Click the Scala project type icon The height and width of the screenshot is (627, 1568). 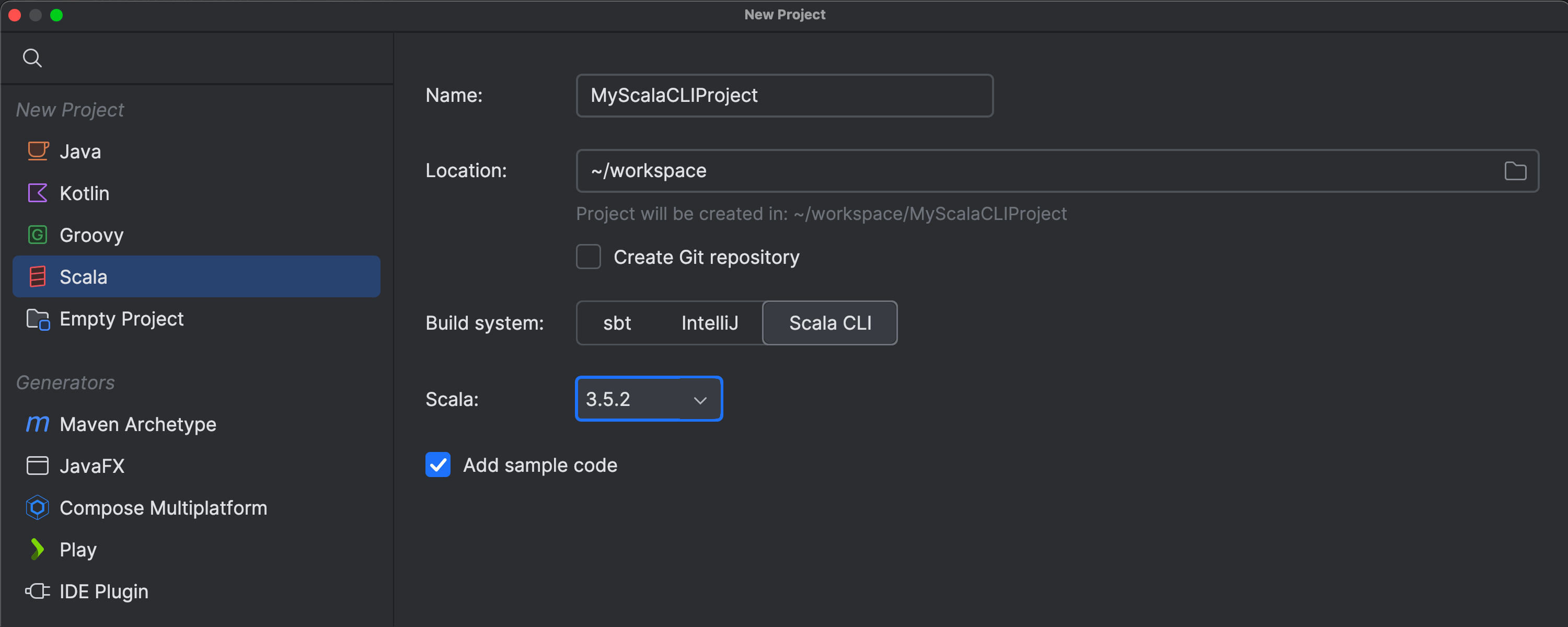coord(37,276)
